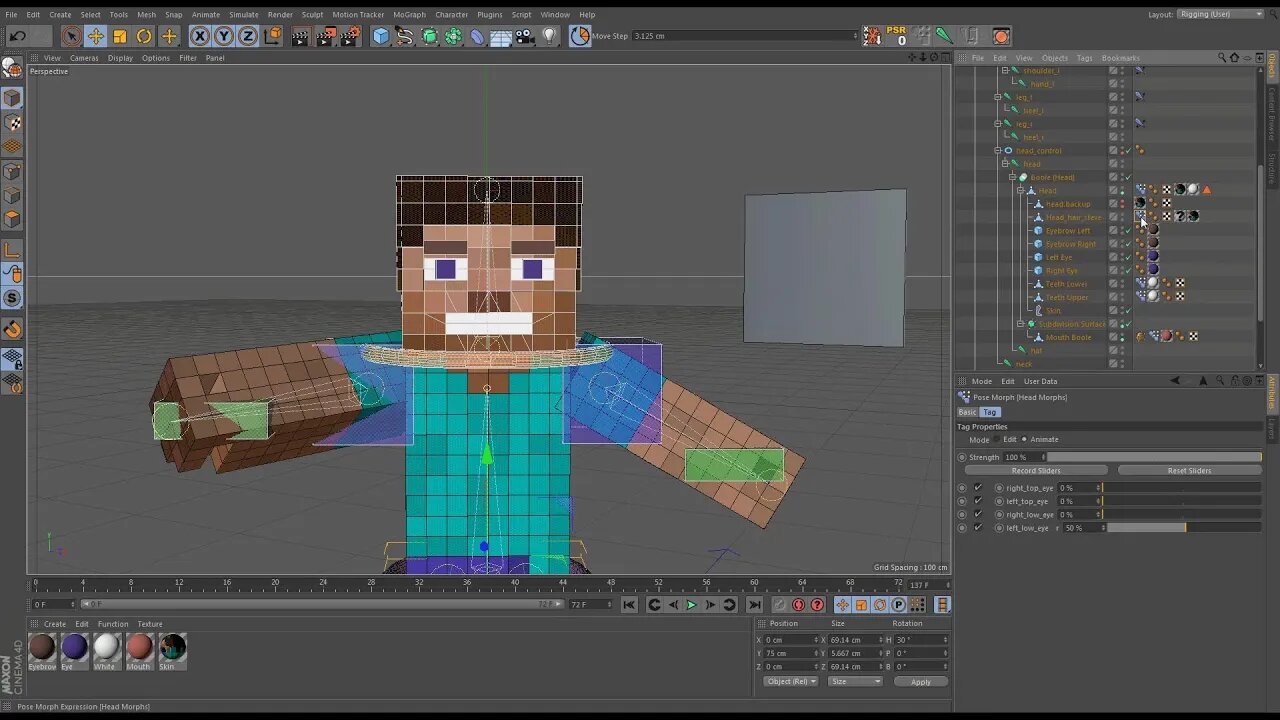Click frame 32 on timeline ruler
Viewport: 1280px width, 720px height.
tap(420, 582)
